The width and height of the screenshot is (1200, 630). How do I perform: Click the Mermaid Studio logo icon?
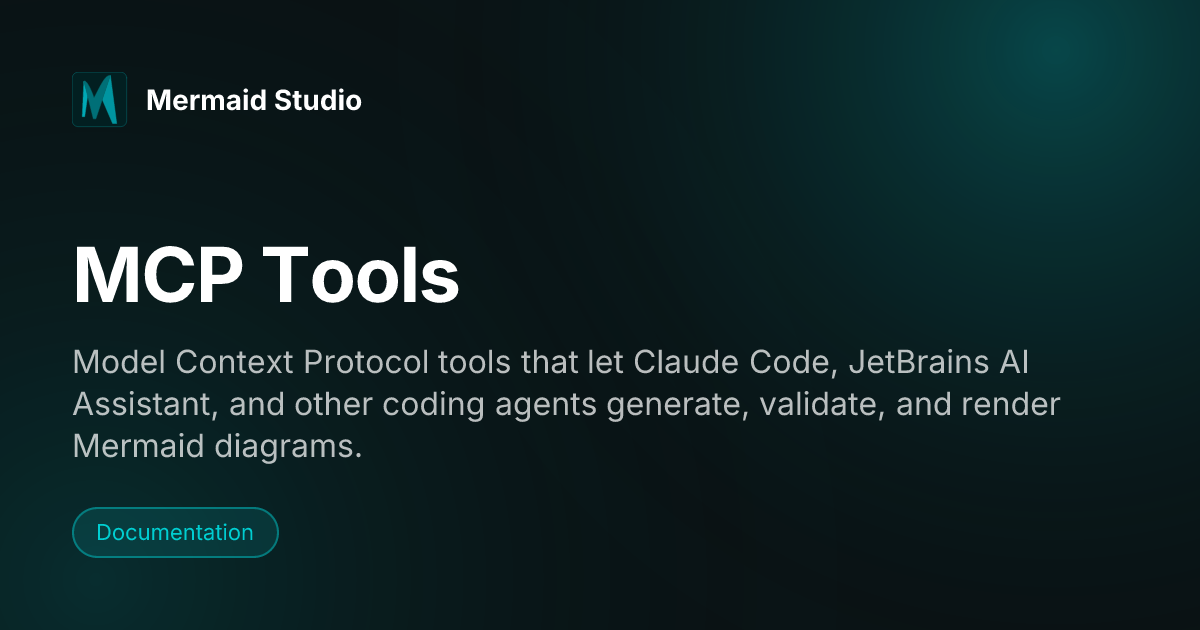coord(99,99)
